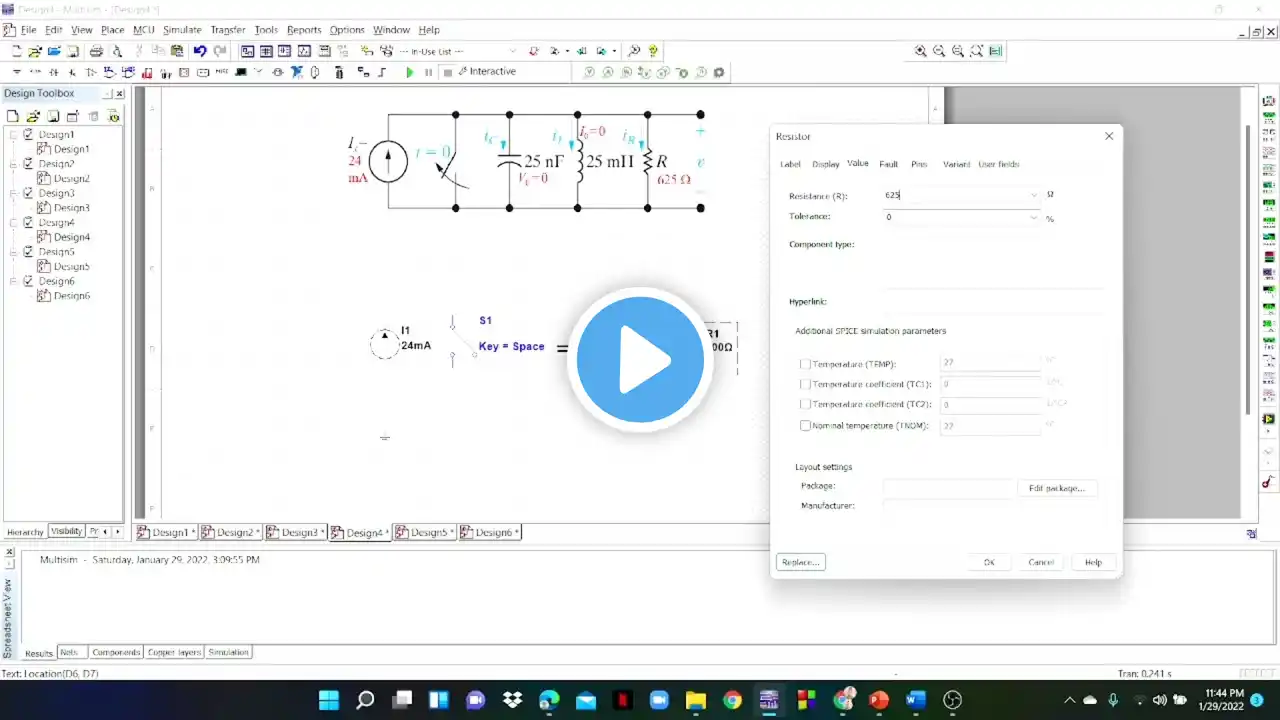The height and width of the screenshot is (720, 1280).
Task: Enable the Temperature (TEMP) checkbox
Action: point(806,364)
